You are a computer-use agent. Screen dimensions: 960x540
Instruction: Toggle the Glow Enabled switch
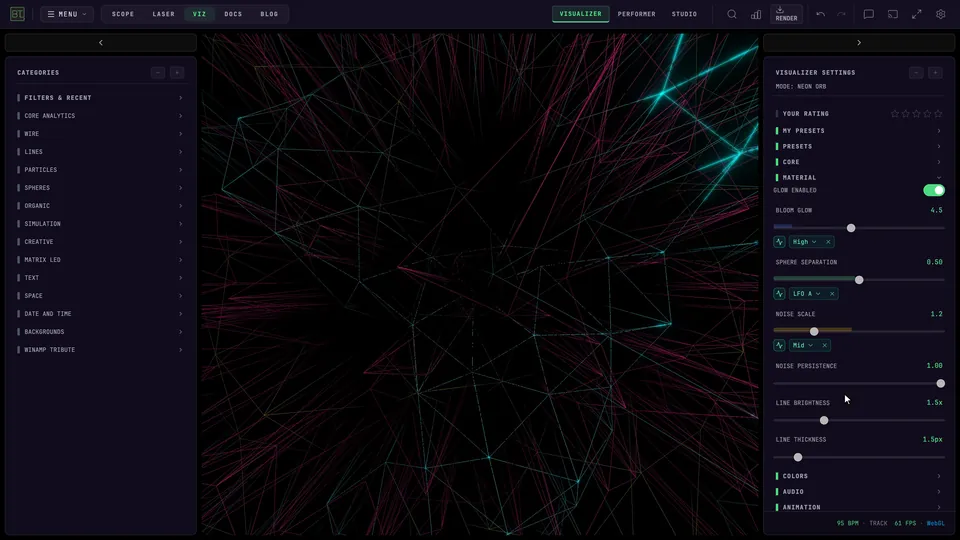click(x=934, y=190)
